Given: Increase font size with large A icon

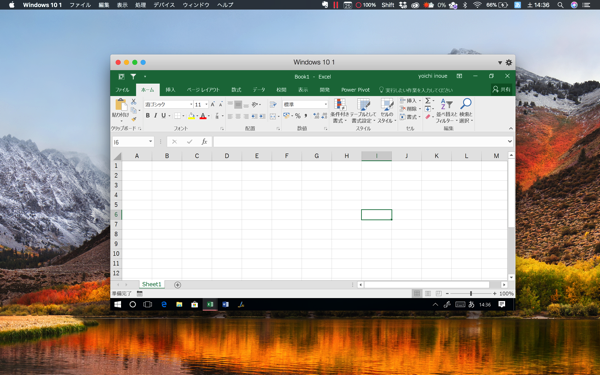Looking at the screenshot, I should [x=213, y=104].
